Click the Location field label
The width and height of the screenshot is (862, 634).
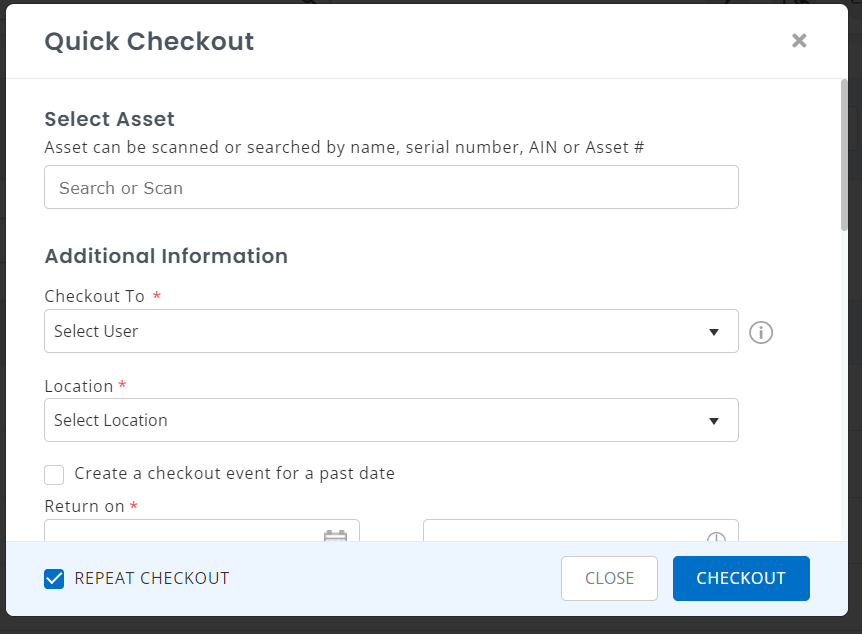79,386
